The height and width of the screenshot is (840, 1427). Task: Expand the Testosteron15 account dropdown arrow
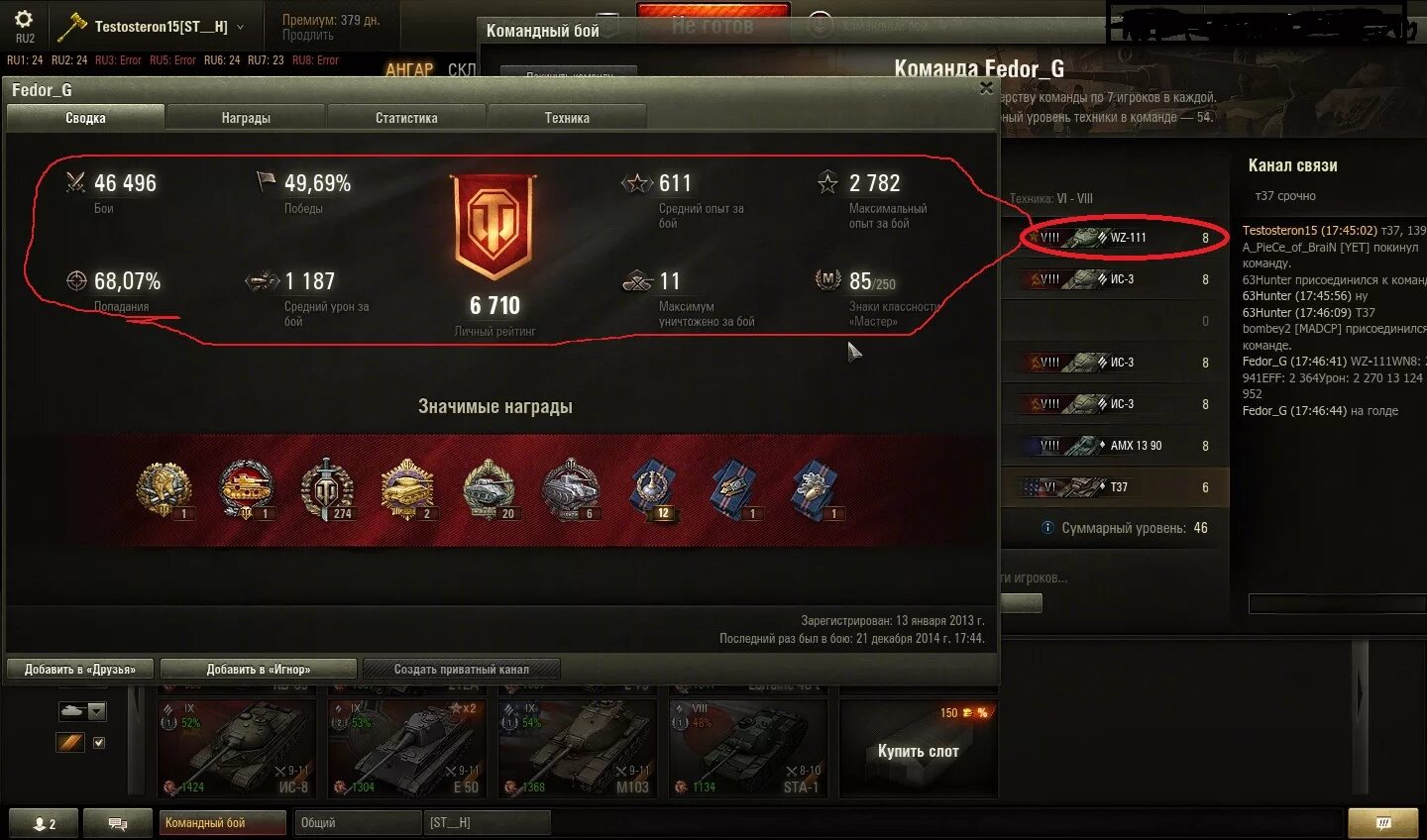point(241,27)
